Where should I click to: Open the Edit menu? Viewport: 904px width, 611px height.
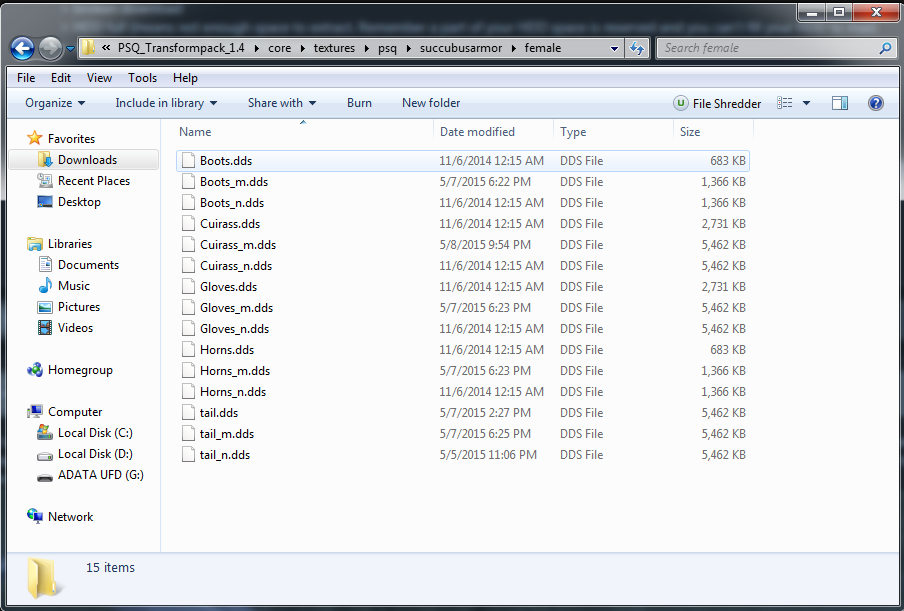click(x=61, y=78)
